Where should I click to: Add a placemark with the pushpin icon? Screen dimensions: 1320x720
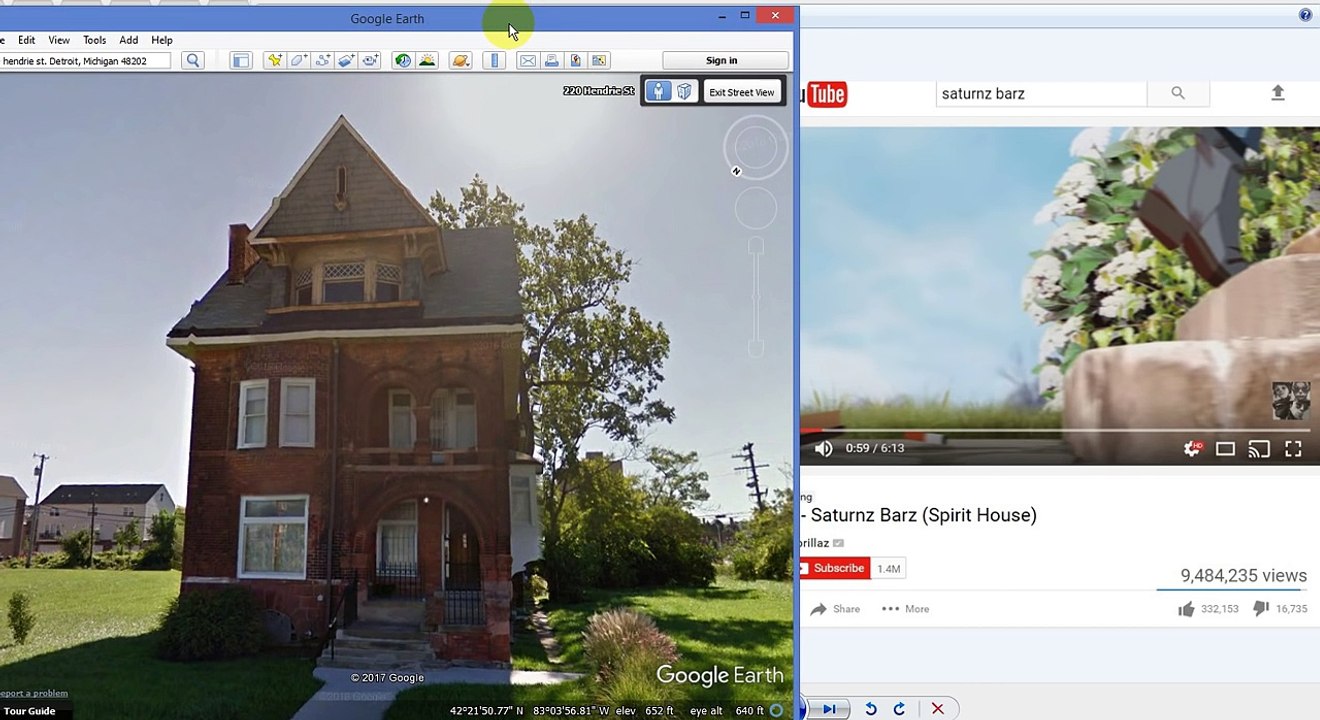[274, 61]
